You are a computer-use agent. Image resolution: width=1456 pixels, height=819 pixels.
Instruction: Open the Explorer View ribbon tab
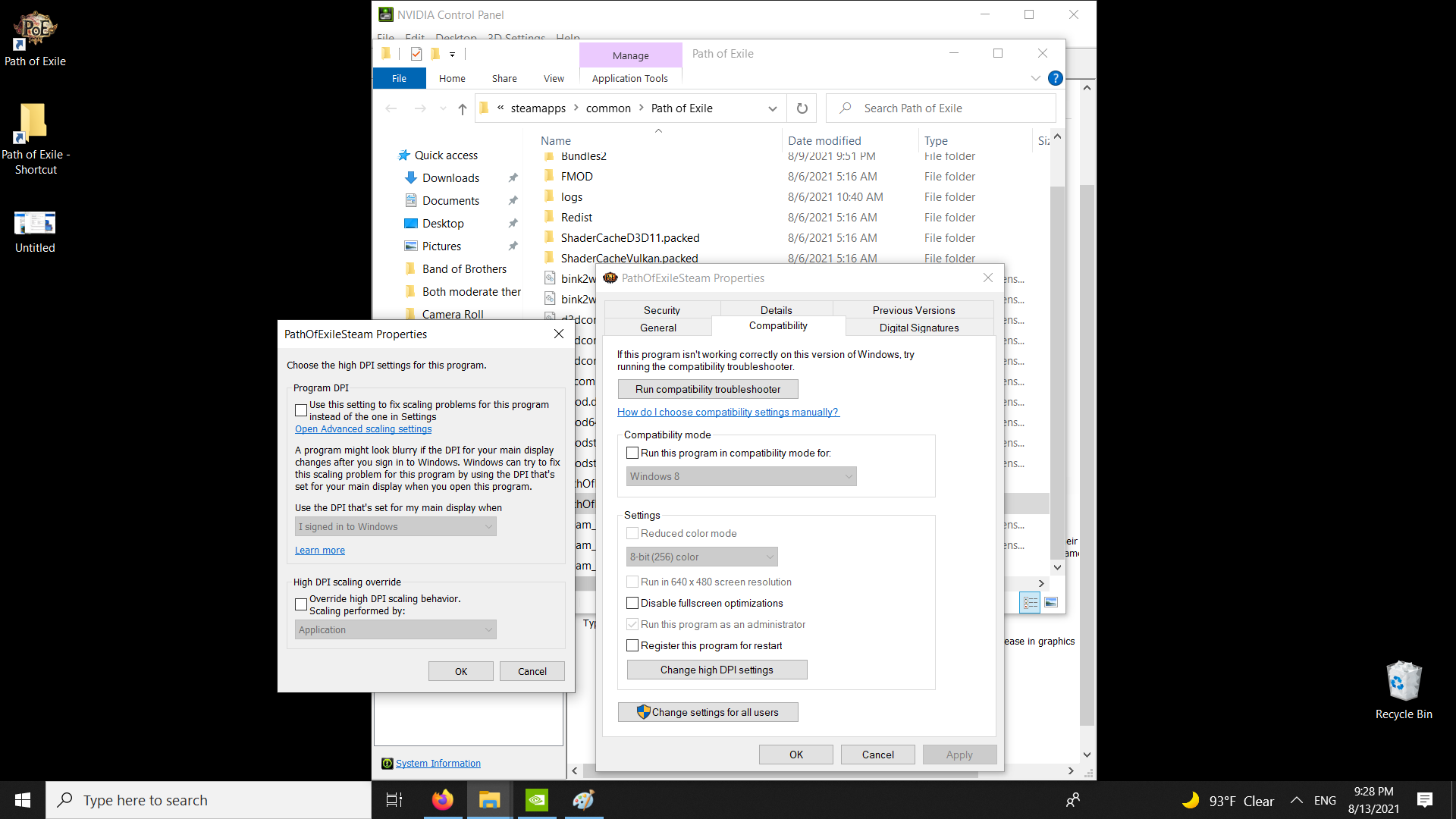pyautogui.click(x=554, y=78)
